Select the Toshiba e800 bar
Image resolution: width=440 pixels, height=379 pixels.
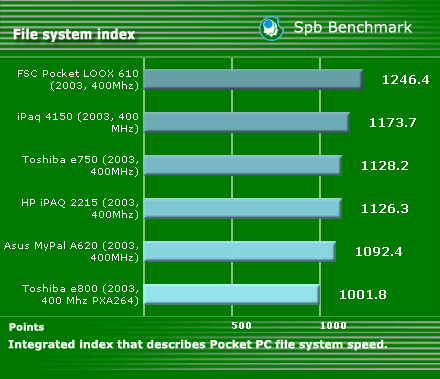(x=232, y=295)
